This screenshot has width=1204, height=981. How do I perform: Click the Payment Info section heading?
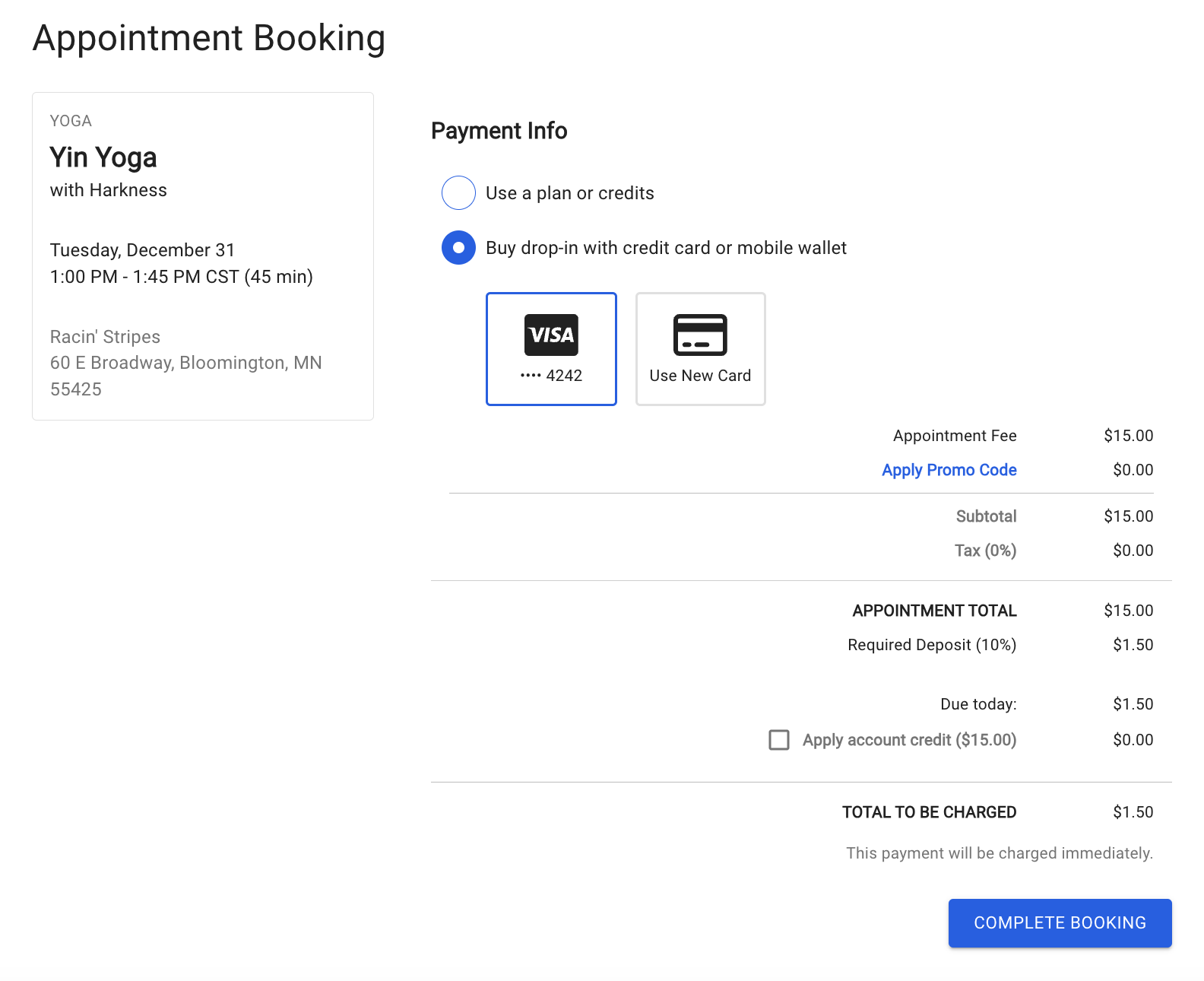499,131
